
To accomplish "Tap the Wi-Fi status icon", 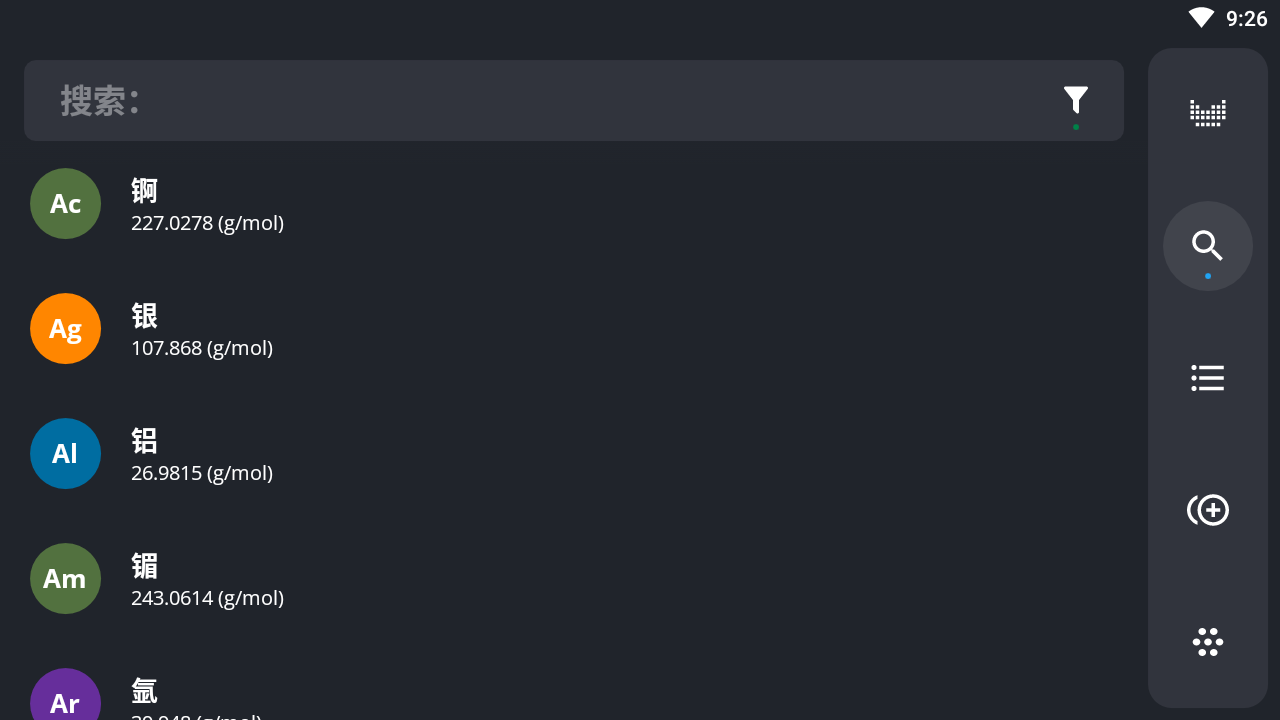I will [1201, 18].
